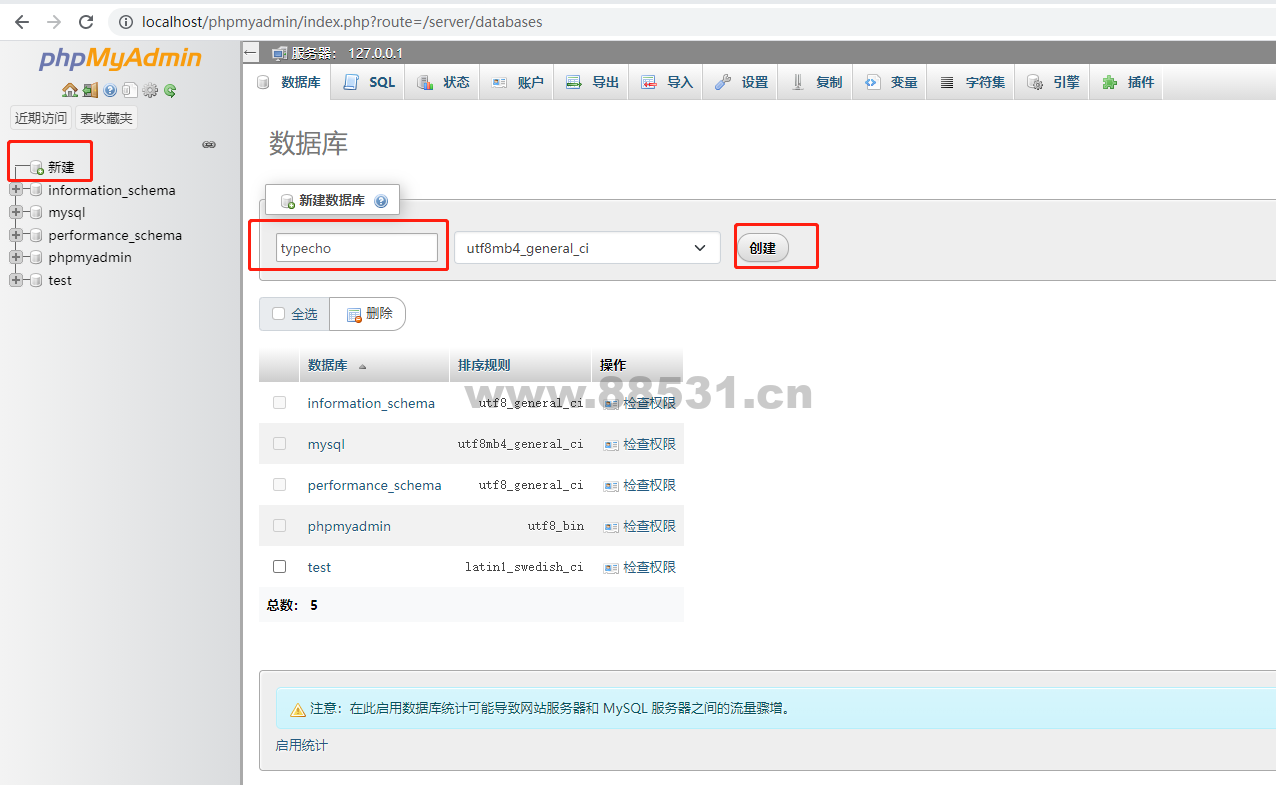Screen dimensions: 1276x785
Task: Open the 状态 tab
Action: click(x=442, y=82)
